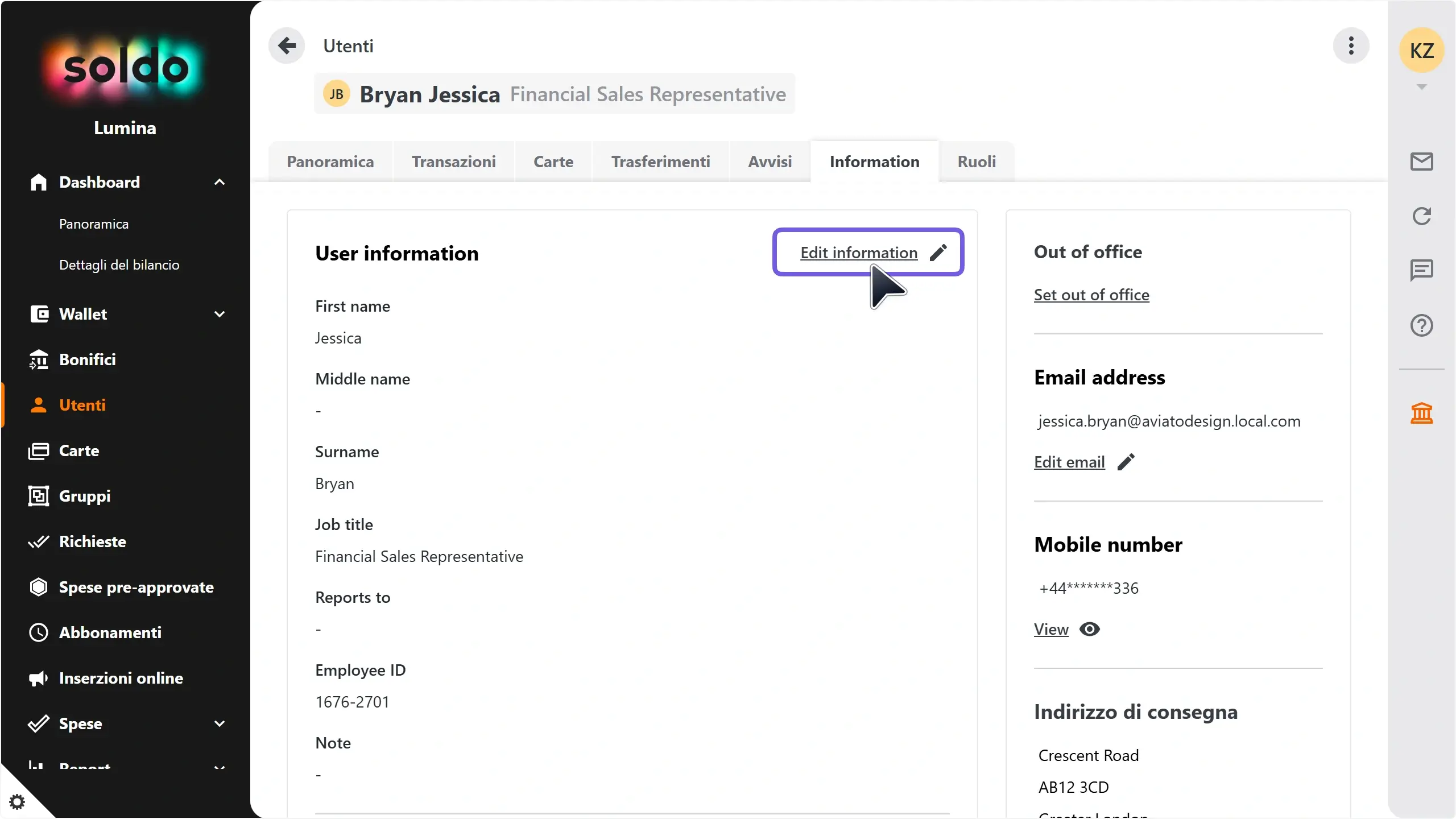Click the AB12 3CD postcode
Viewport: 1456px width, 819px height.
(x=1073, y=787)
